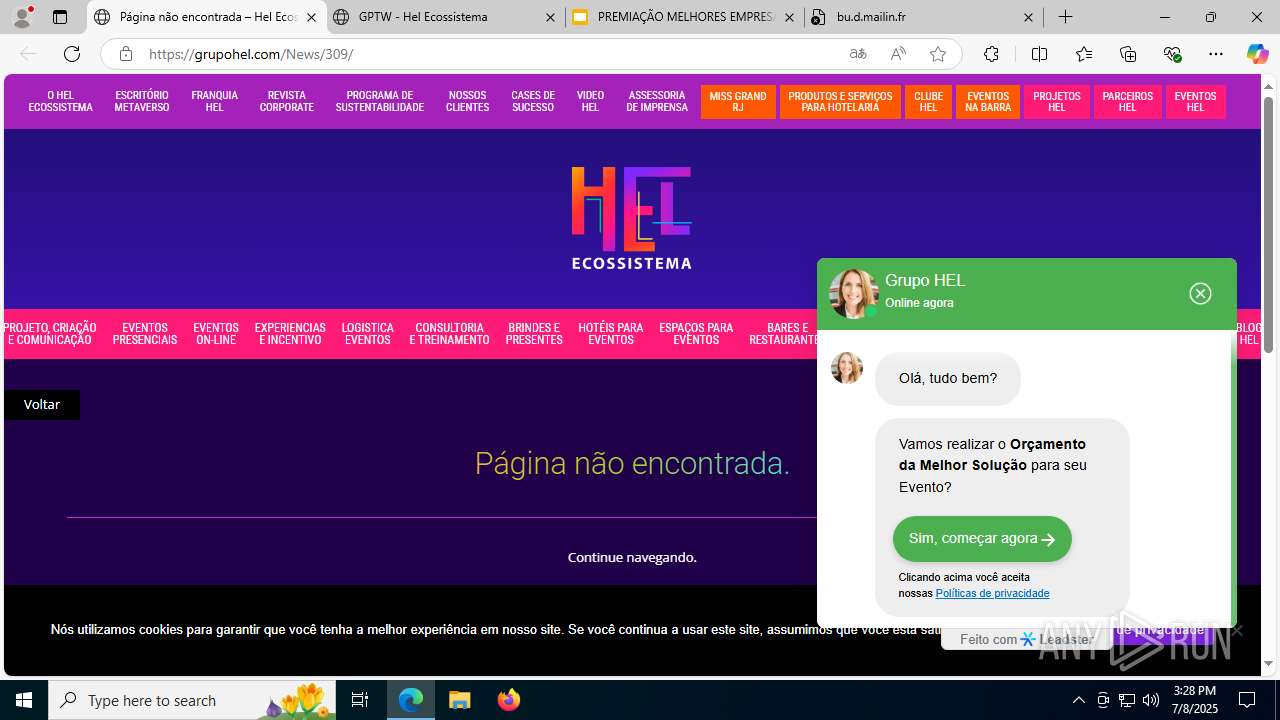Screen dimensions: 1280x720
Task: Open the Windows Start menu
Action: [24, 700]
